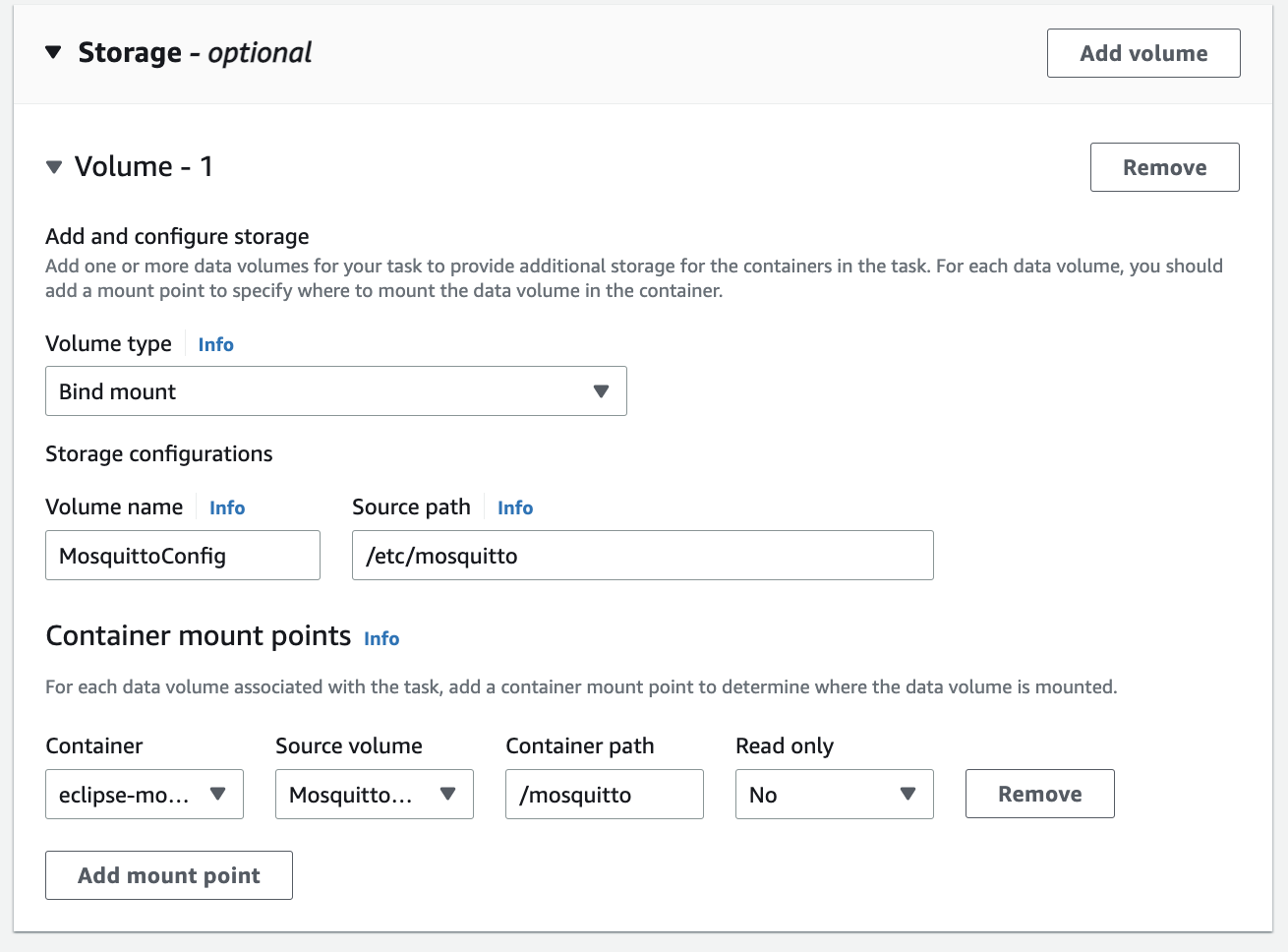Focus the Container path field /mosquitto
This screenshot has width=1288, height=952.
605,795
